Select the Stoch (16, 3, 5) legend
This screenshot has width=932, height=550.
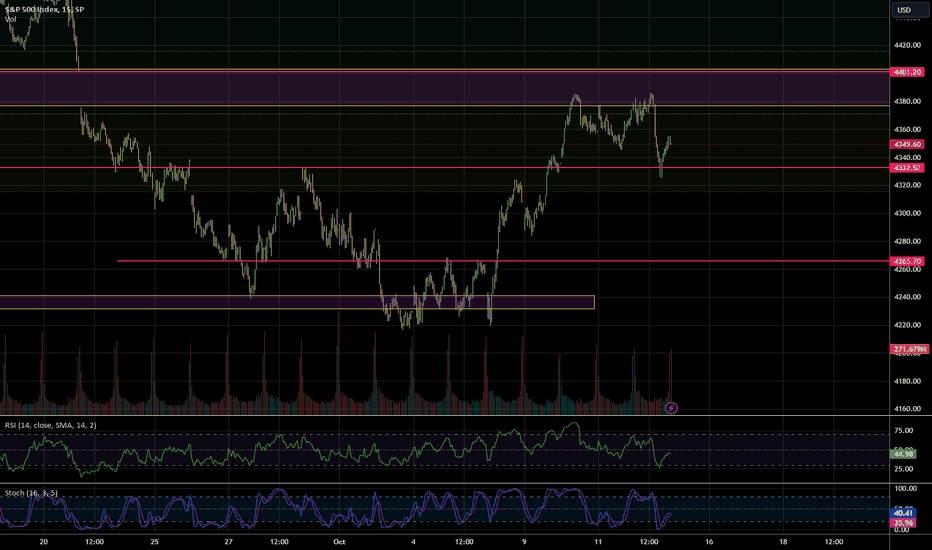pos(31,493)
